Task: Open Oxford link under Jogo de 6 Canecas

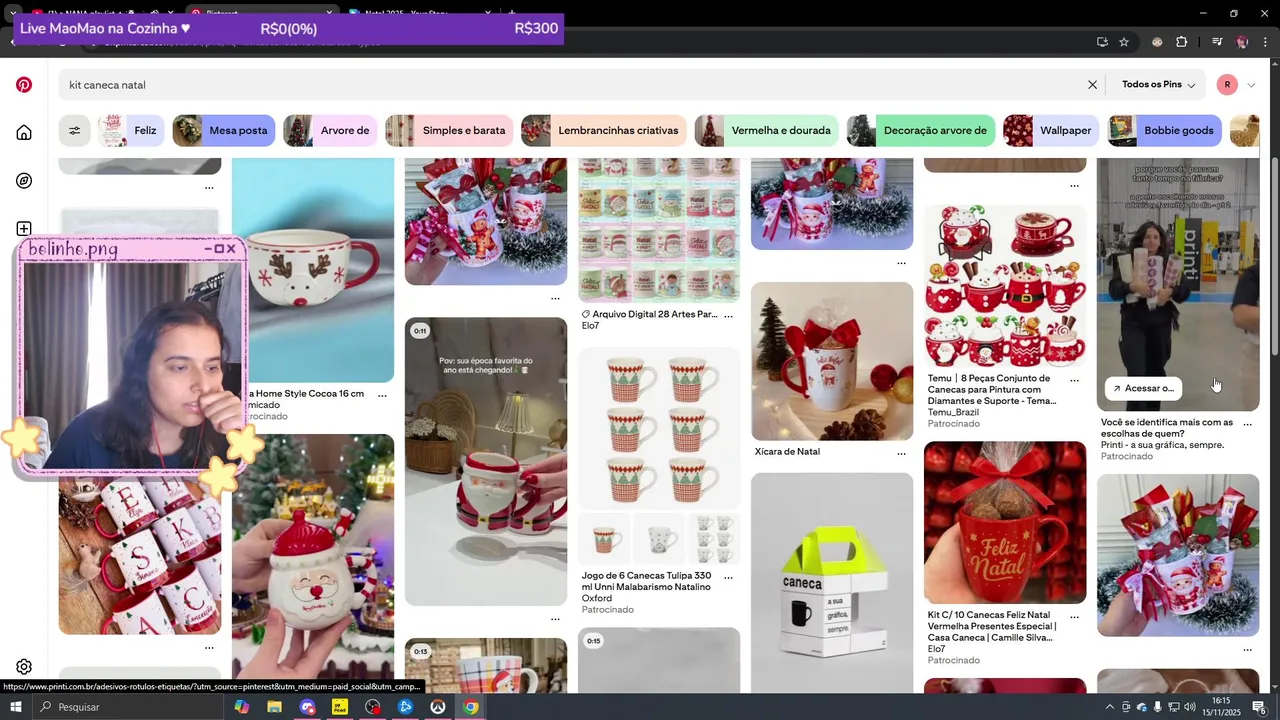Action: (x=597, y=598)
